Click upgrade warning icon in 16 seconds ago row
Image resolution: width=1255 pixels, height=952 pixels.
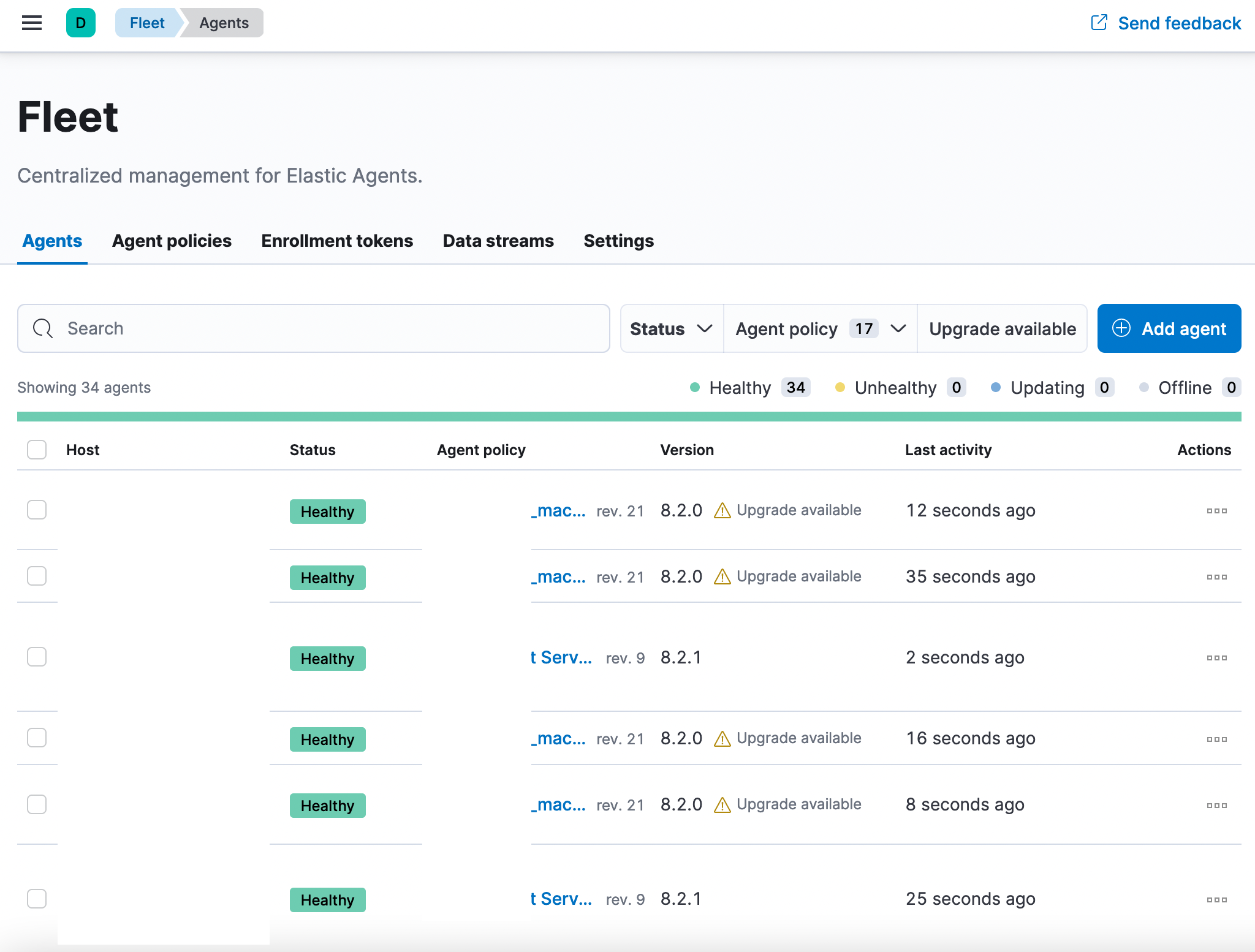(x=722, y=739)
